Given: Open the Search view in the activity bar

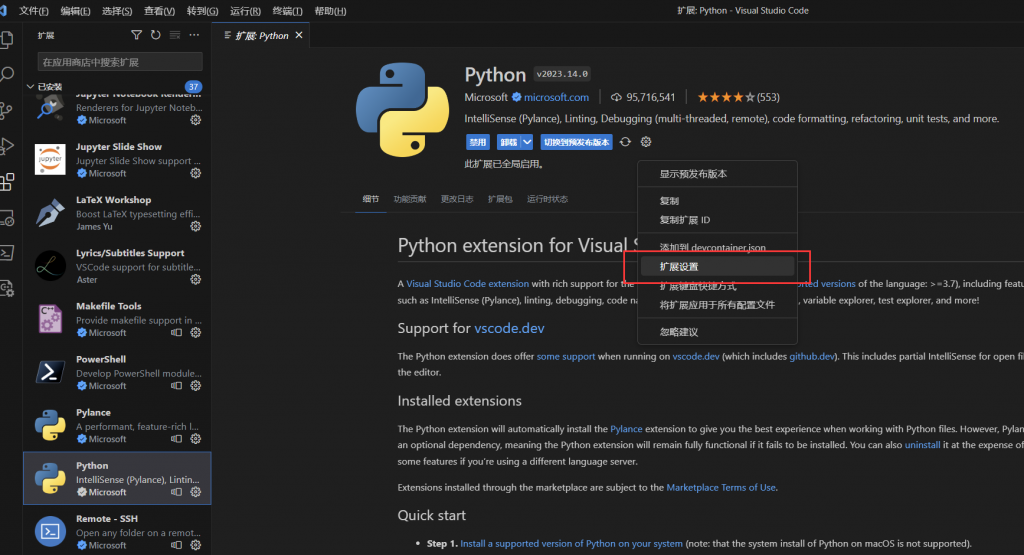Looking at the screenshot, I should [7, 74].
